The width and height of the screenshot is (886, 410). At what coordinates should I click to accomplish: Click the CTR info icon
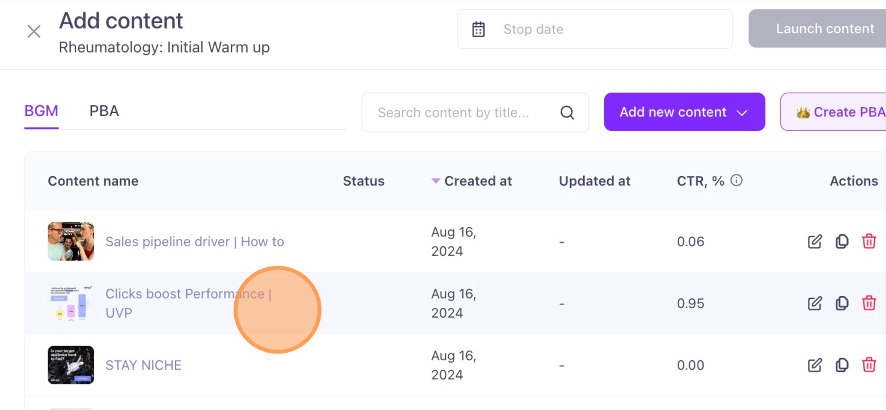point(736,181)
